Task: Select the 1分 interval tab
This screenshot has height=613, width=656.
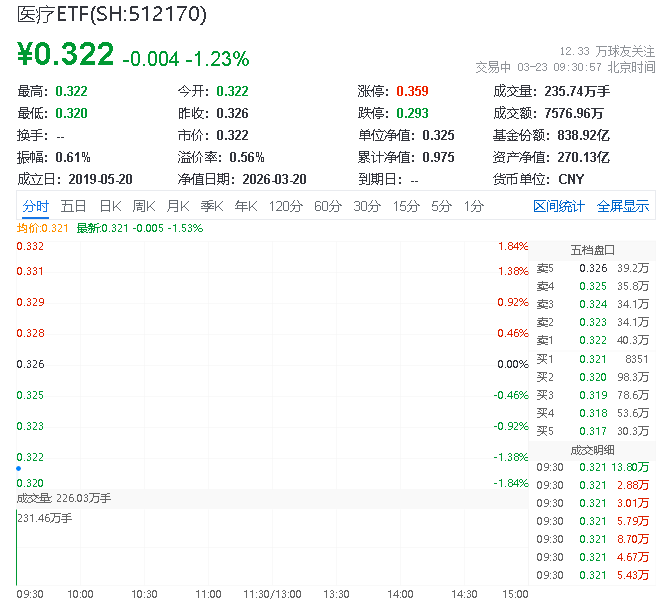Action: [x=473, y=206]
